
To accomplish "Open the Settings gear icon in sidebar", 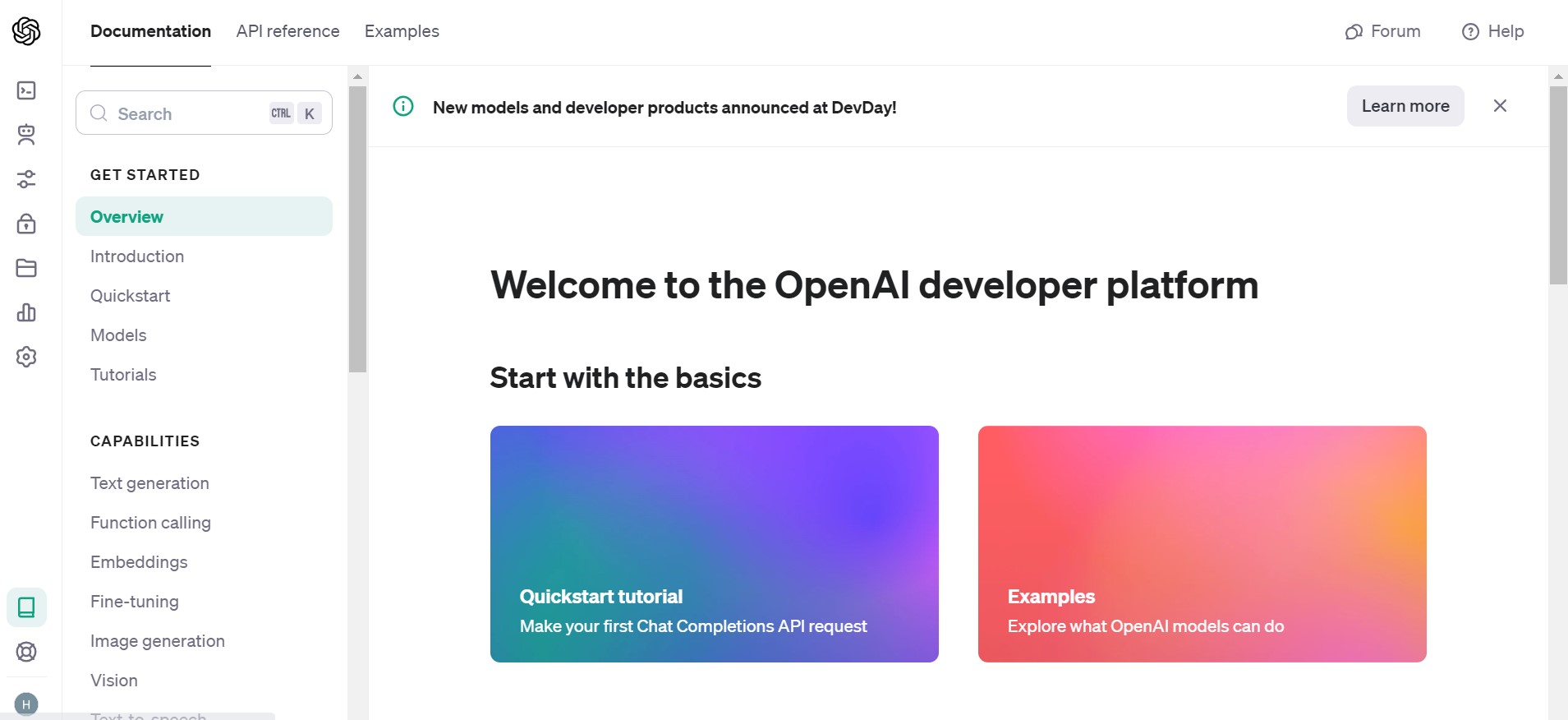I will 26,357.
